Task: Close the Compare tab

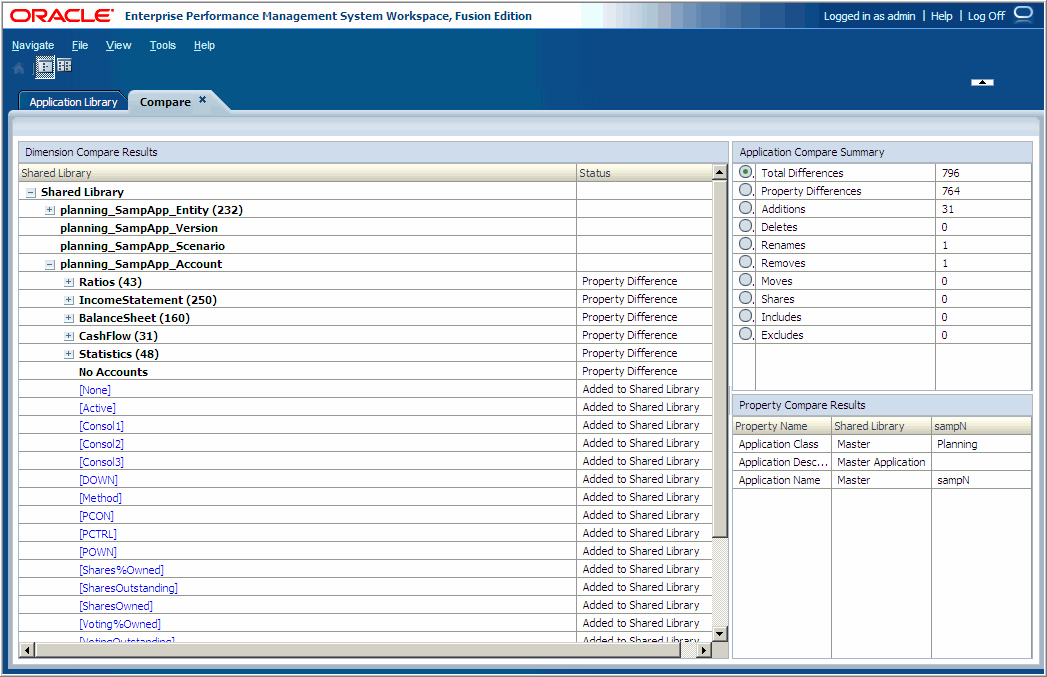Action: pos(202,99)
